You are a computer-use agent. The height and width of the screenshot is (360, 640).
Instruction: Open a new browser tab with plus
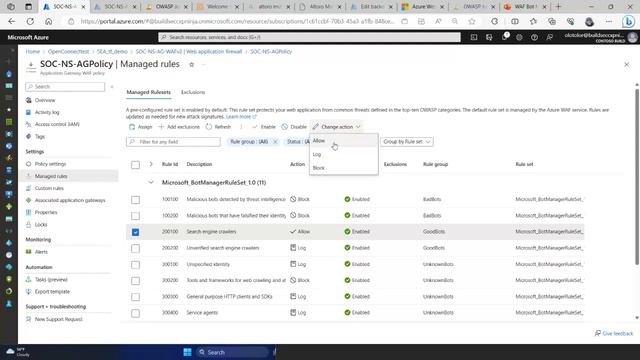pos(558,7)
